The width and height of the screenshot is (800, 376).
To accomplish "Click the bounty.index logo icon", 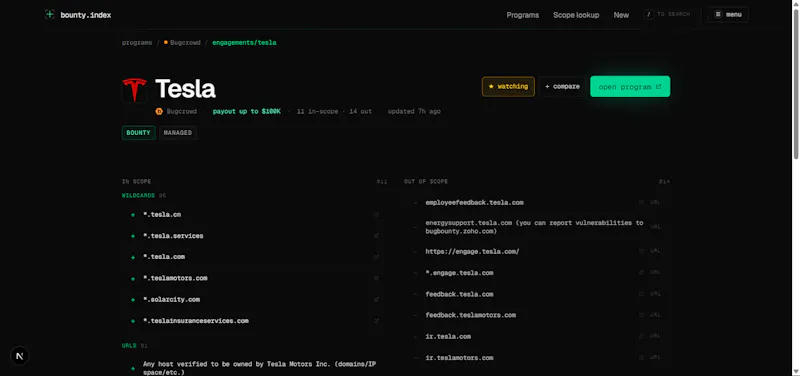I will point(49,14).
